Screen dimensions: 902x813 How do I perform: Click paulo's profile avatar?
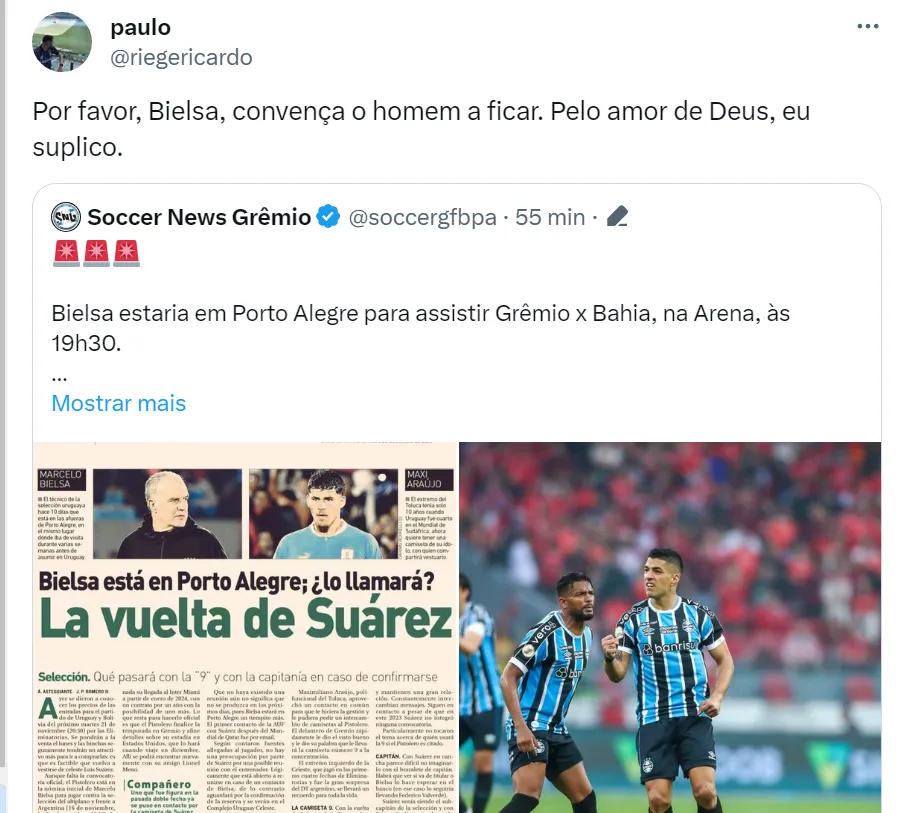pyautogui.click(x=62, y=42)
